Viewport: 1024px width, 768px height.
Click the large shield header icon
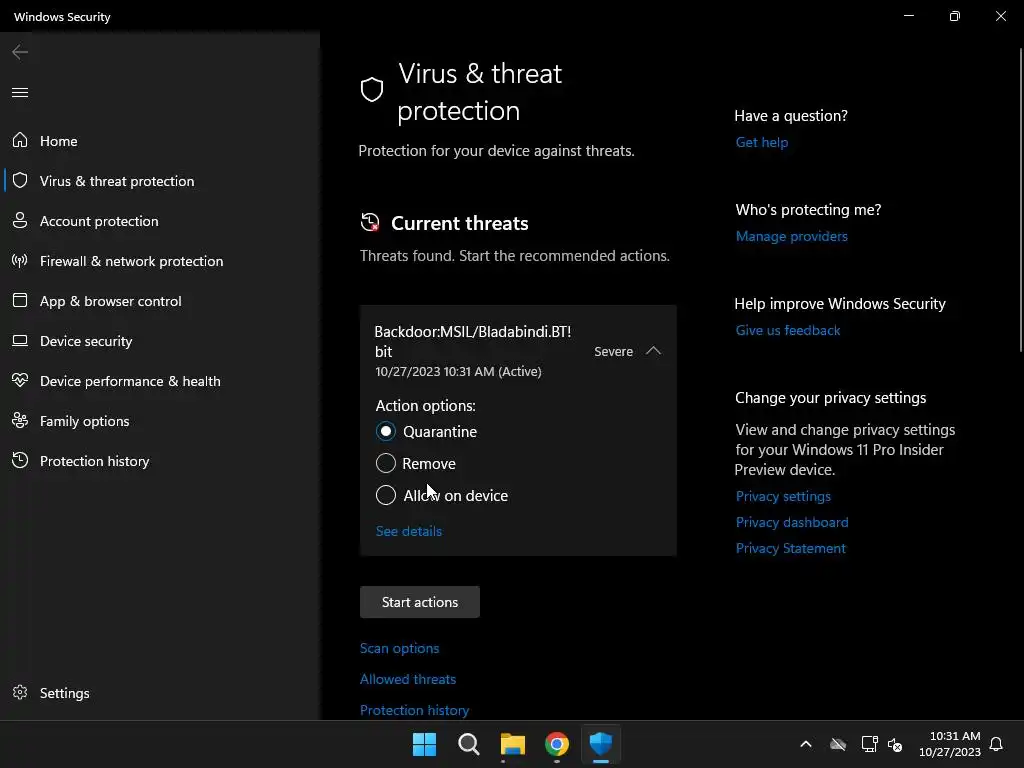372,89
